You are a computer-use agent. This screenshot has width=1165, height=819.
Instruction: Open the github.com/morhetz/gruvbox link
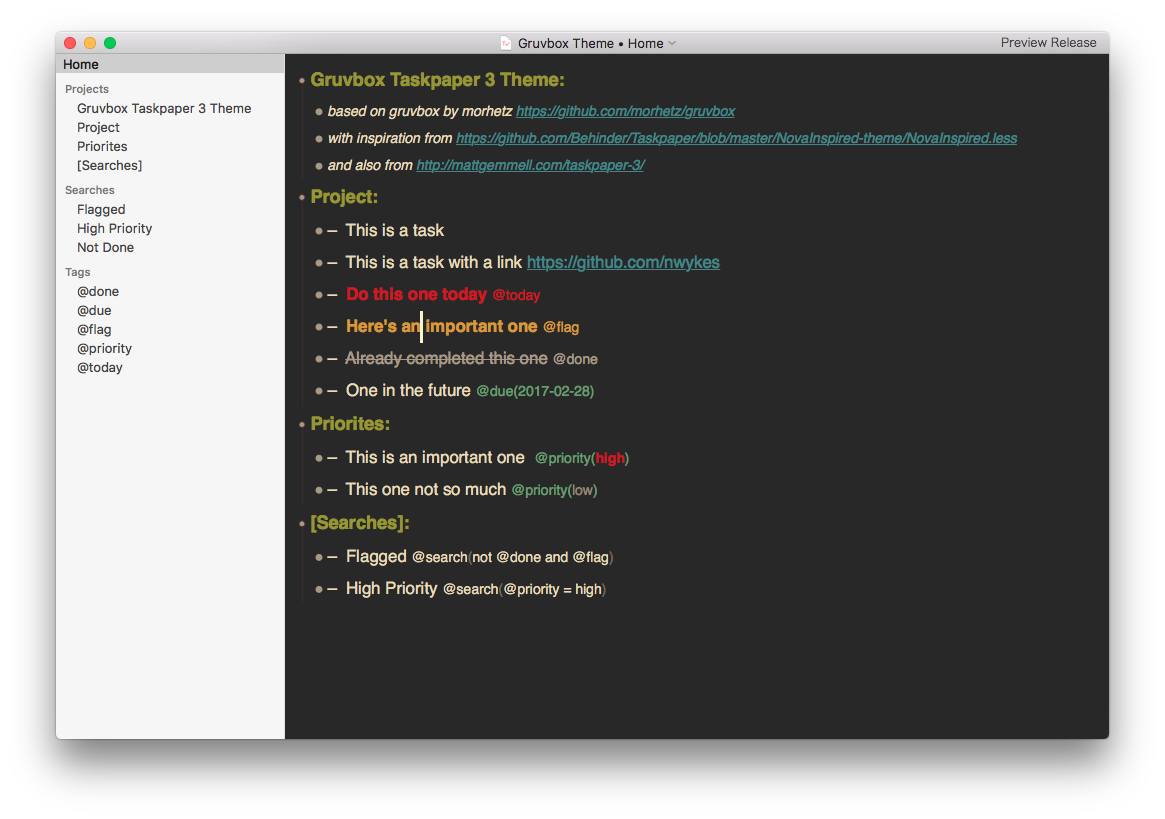(x=625, y=111)
